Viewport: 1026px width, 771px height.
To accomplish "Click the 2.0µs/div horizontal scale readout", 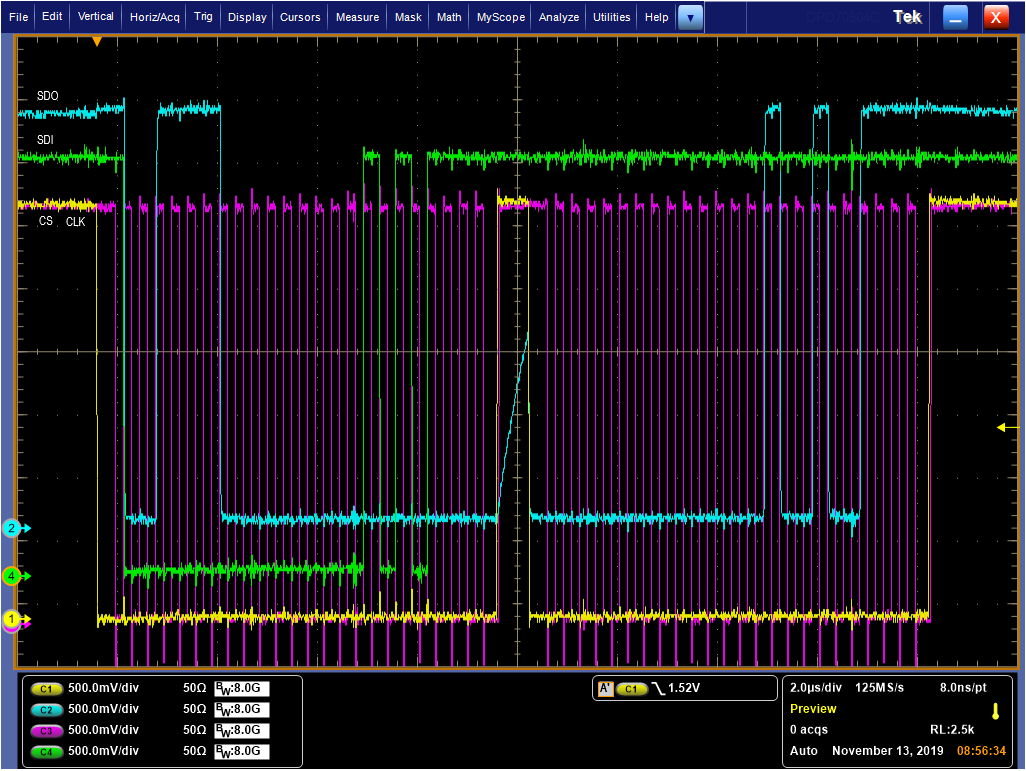I will point(818,689).
